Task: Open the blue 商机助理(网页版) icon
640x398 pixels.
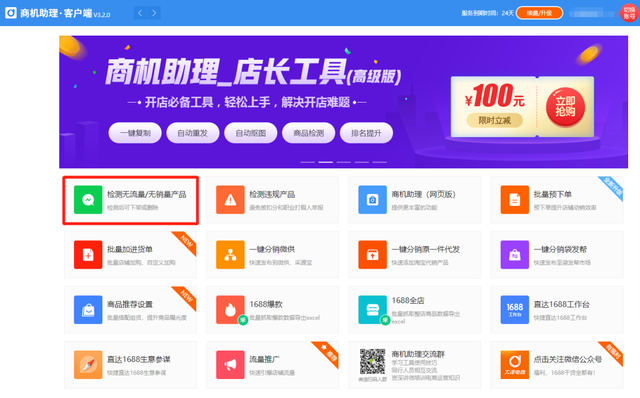Action: (x=372, y=200)
